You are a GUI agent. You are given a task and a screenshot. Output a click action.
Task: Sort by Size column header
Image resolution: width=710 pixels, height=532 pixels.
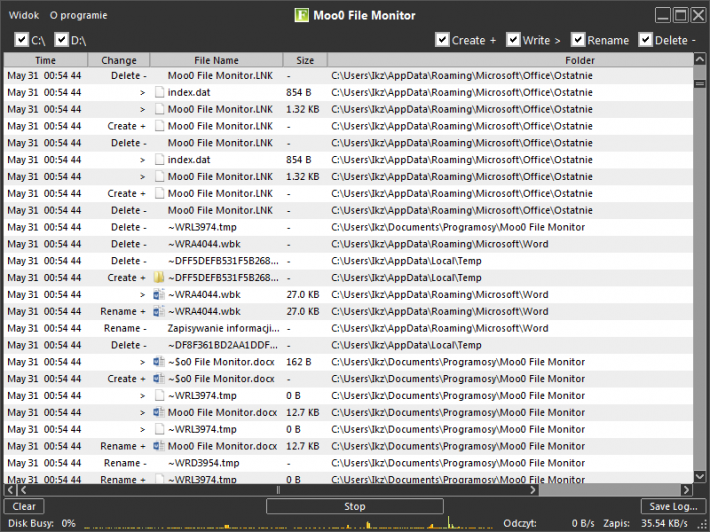coord(305,60)
